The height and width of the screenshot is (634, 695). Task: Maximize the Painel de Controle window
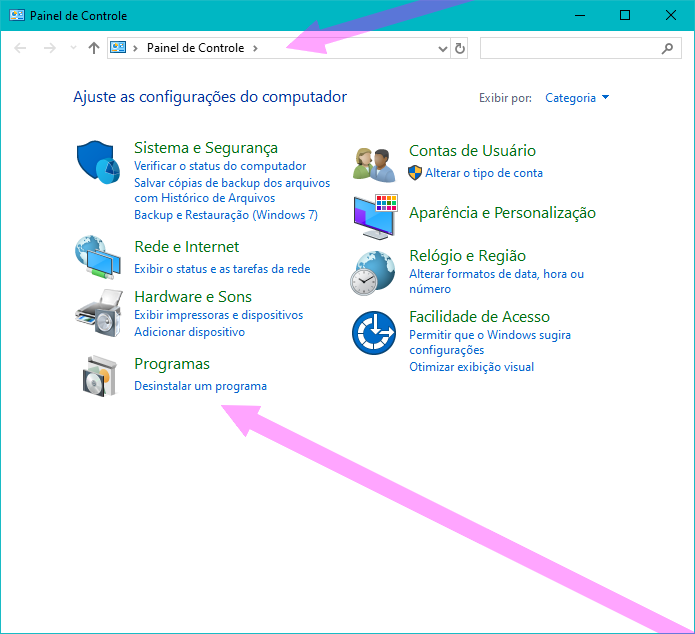point(625,16)
